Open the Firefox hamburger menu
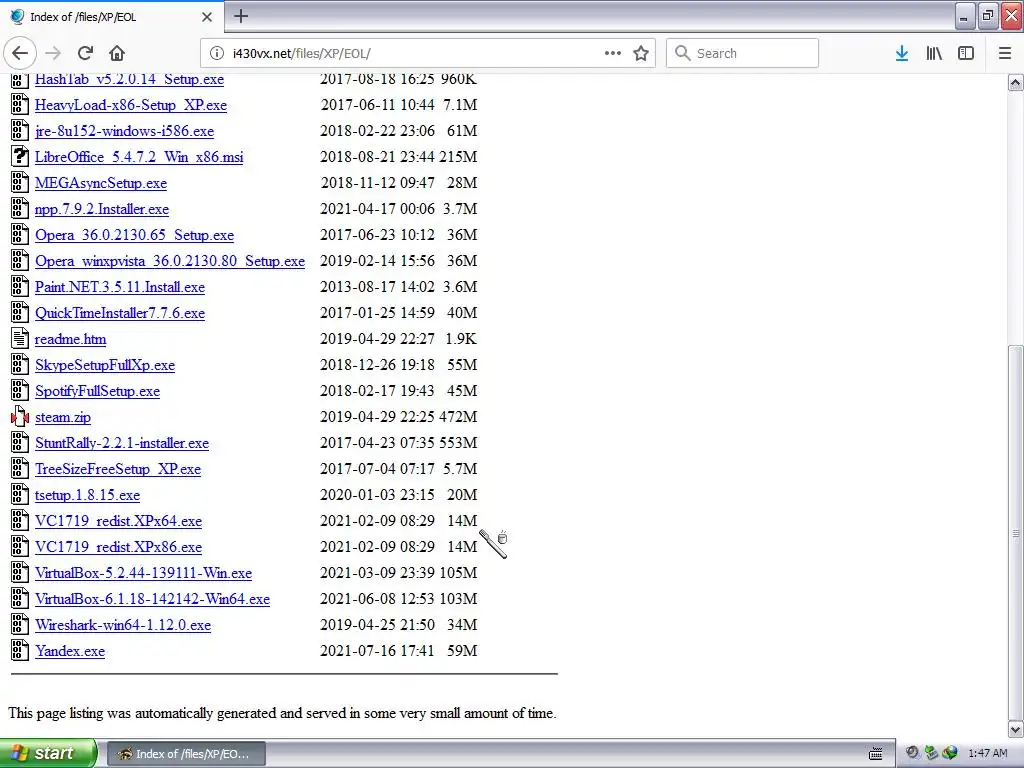Image resolution: width=1024 pixels, height=768 pixels. [1005, 53]
